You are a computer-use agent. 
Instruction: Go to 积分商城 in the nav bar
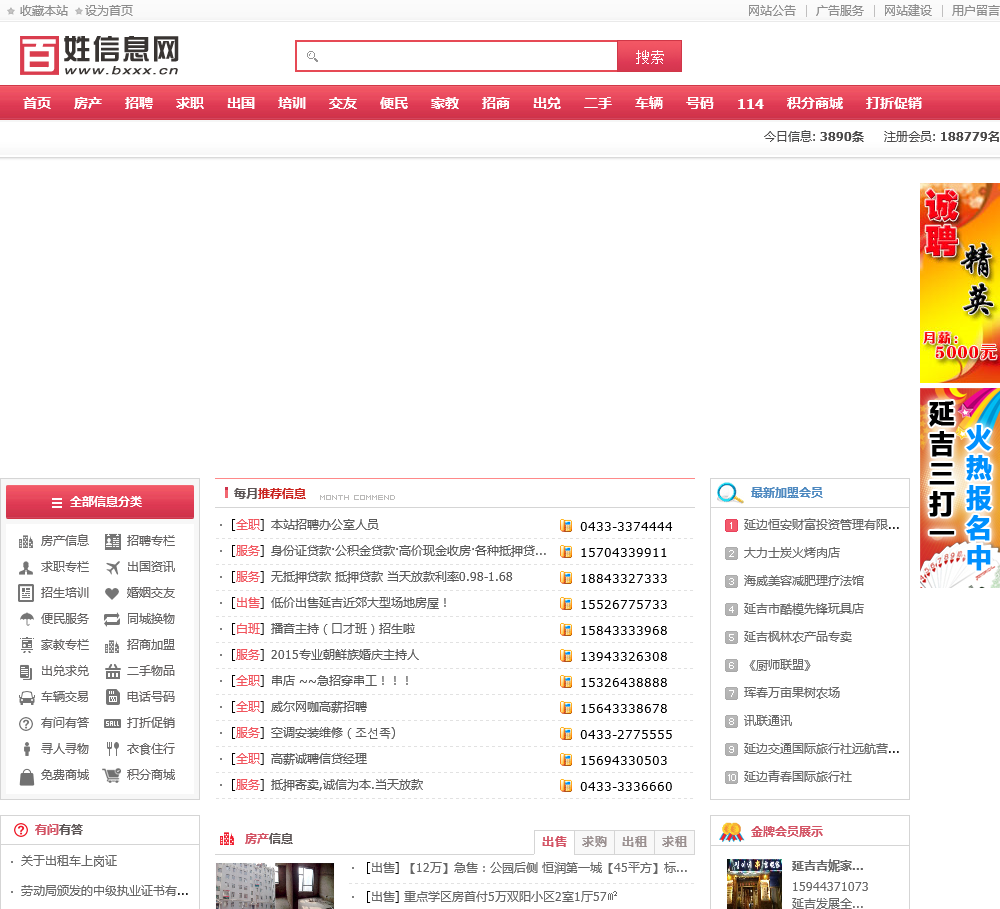click(814, 103)
